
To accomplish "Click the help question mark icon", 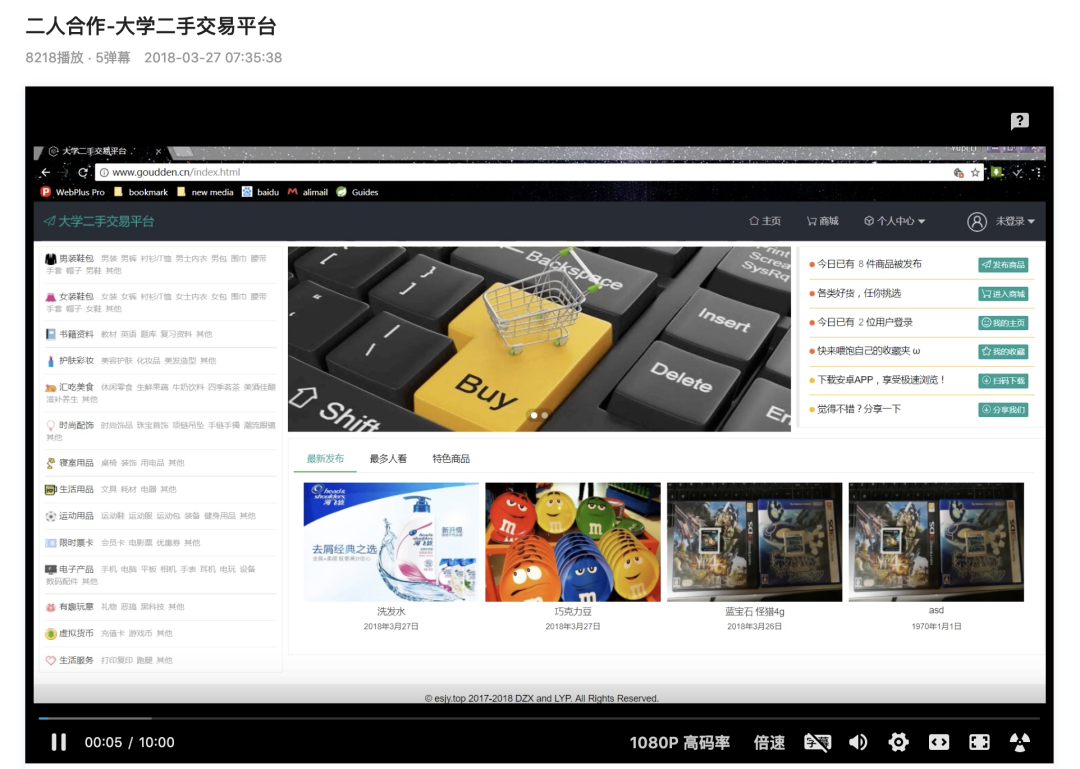I will tap(1019, 121).
